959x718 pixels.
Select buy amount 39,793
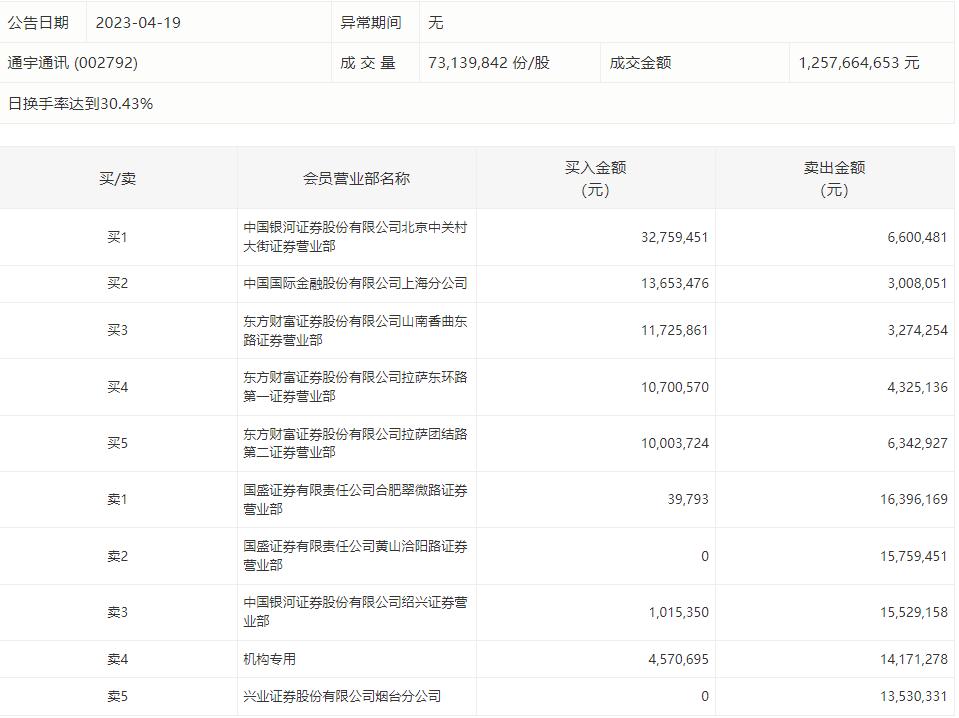pyautogui.click(x=688, y=500)
